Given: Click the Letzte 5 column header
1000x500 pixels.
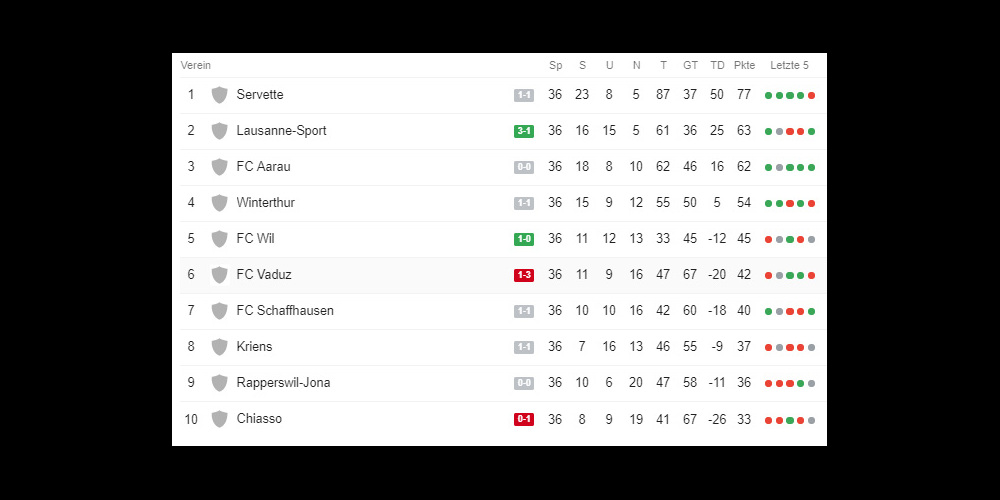Looking at the screenshot, I should click(x=789, y=65).
